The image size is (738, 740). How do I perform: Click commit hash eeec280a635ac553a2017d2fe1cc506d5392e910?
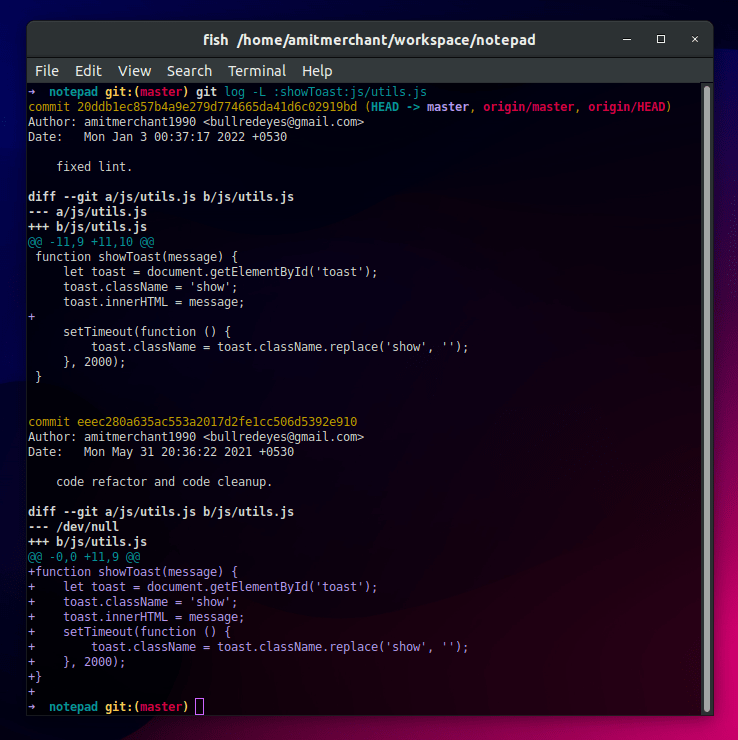click(217, 422)
